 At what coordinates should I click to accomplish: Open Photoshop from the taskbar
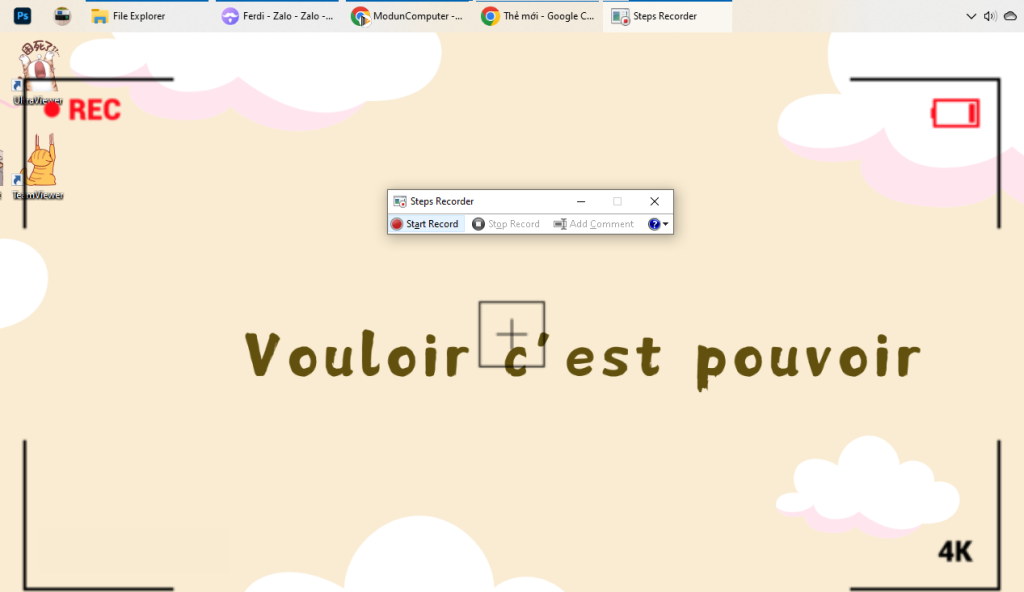[x=23, y=16]
